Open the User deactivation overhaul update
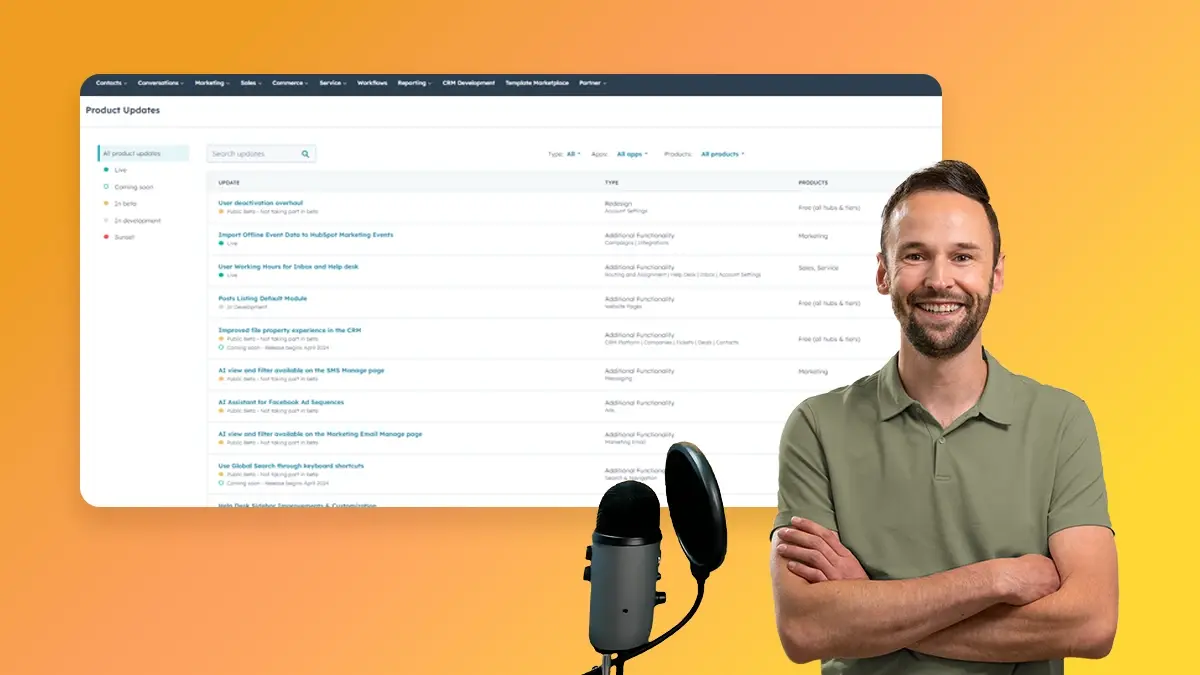Image resolution: width=1200 pixels, height=675 pixels. tap(260, 203)
